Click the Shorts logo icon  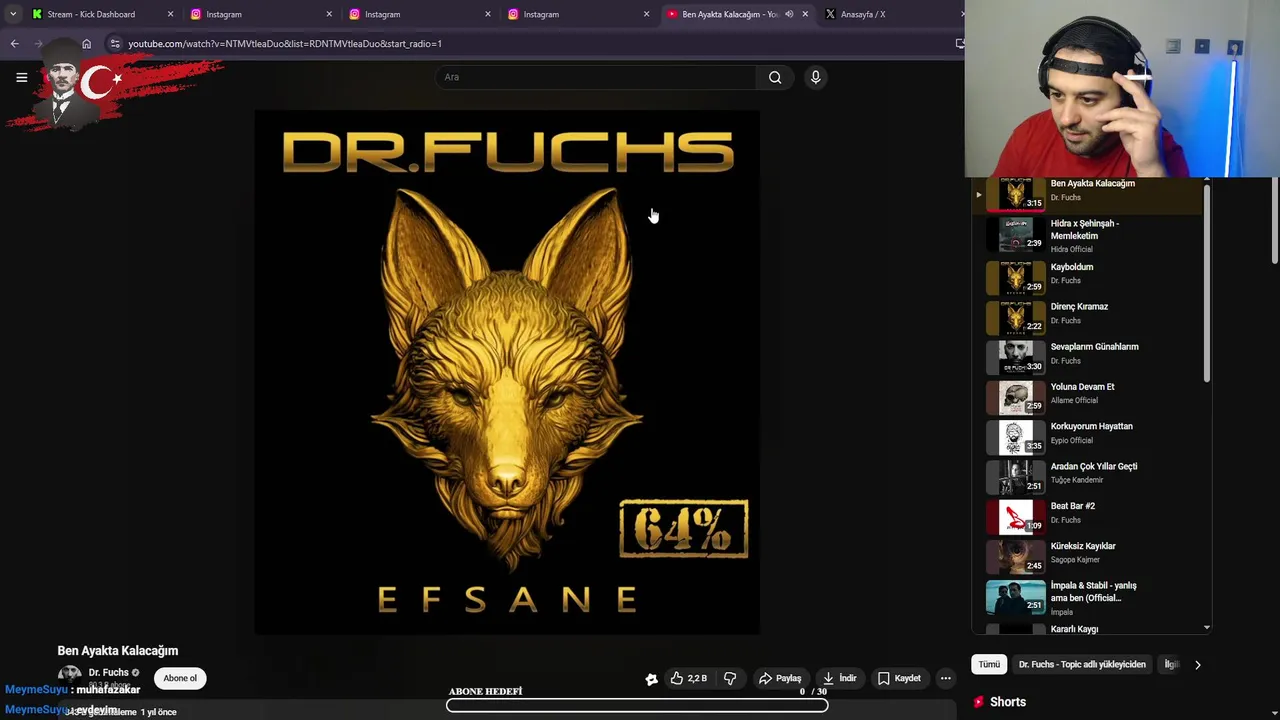978,702
